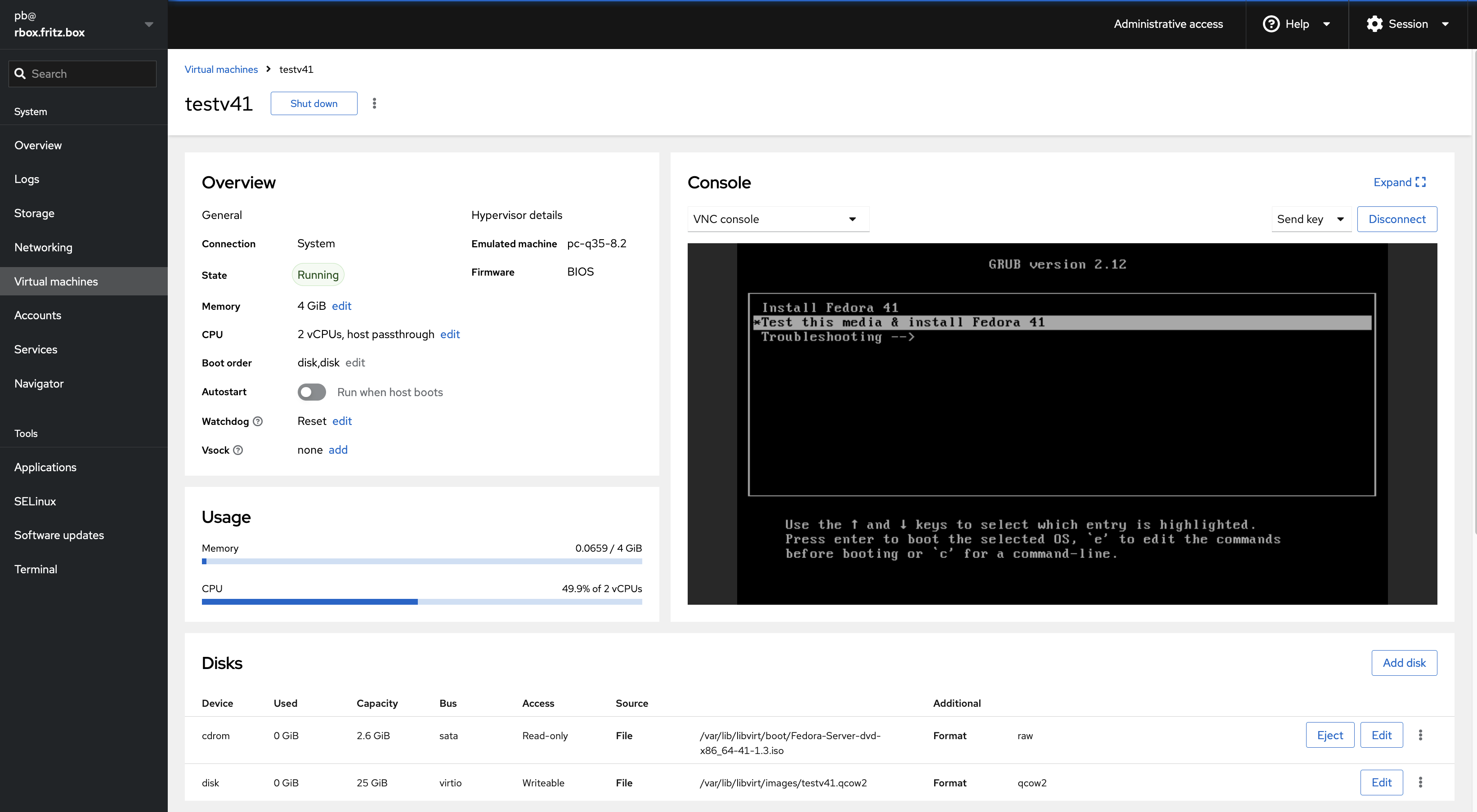Open kebab menu for qcow2 disk row
The width and height of the screenshot is (1477, 812).
pyautogui.click(x=1420, y=783)
